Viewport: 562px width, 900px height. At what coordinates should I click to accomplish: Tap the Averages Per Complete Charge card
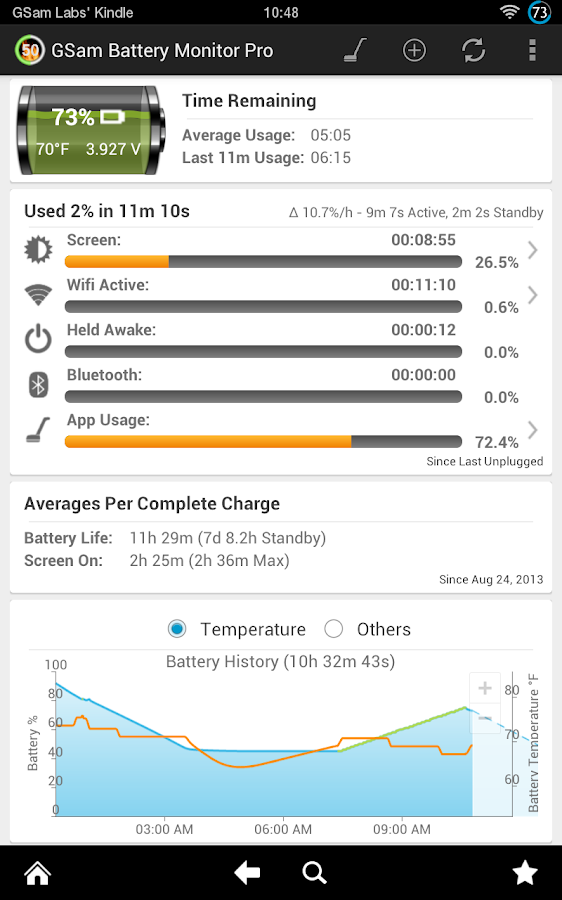pos(281,537)
